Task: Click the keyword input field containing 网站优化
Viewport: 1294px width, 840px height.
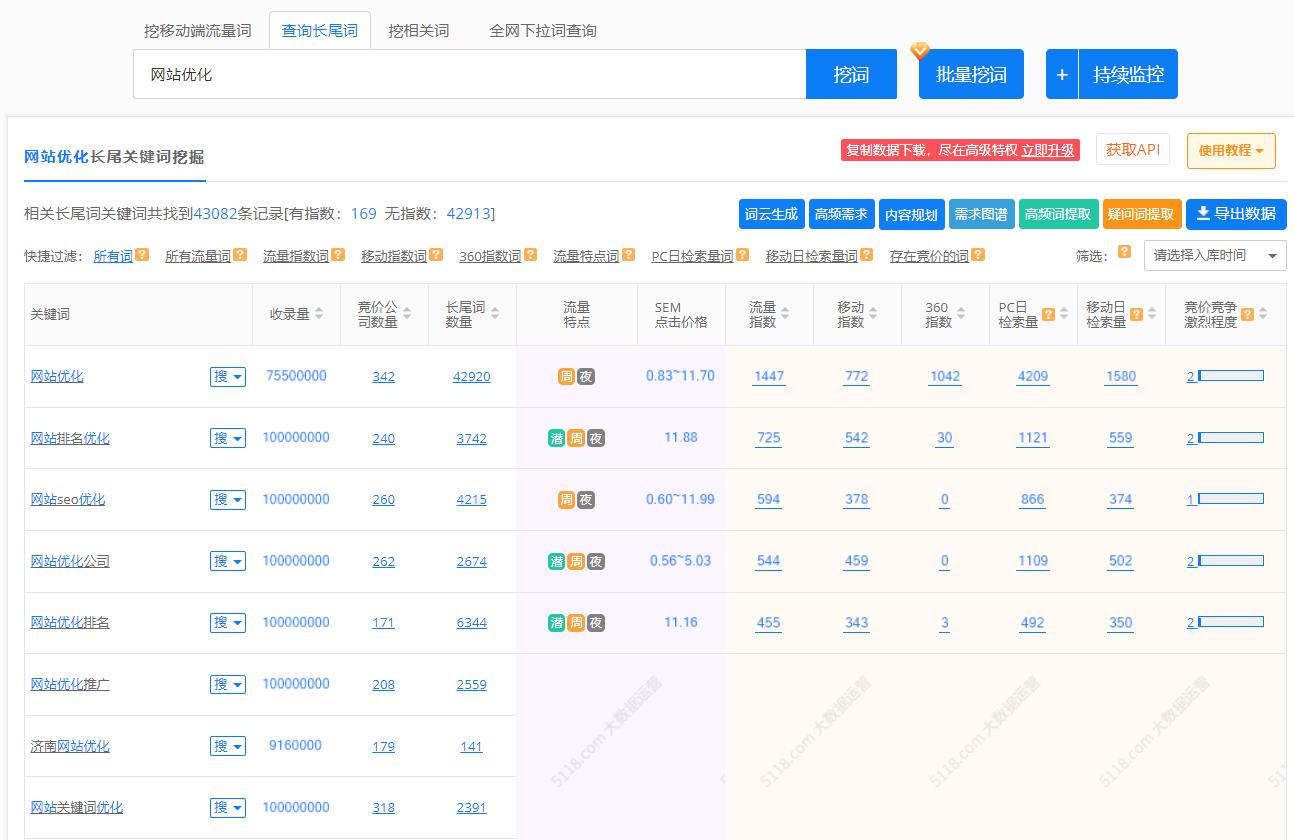Action: [x=470, y=73]
